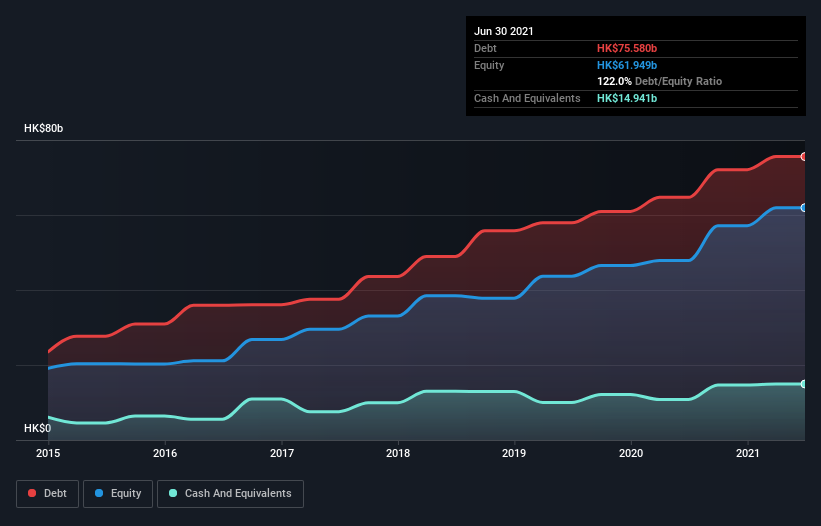This screenshot has height=526, width=821.
Task: Click the blue Equity legend dot
Action: pyautogui.click(x=99, y=493)
